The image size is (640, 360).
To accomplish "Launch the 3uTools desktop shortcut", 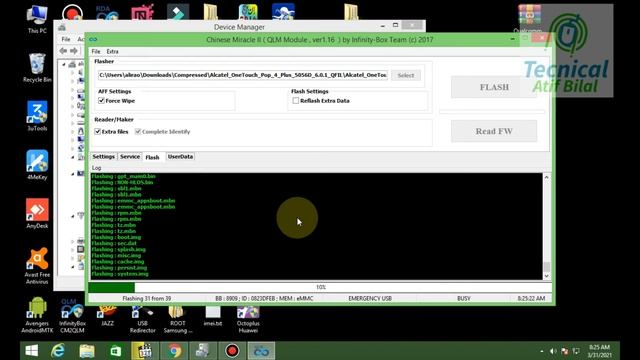I will coord(37,116).
